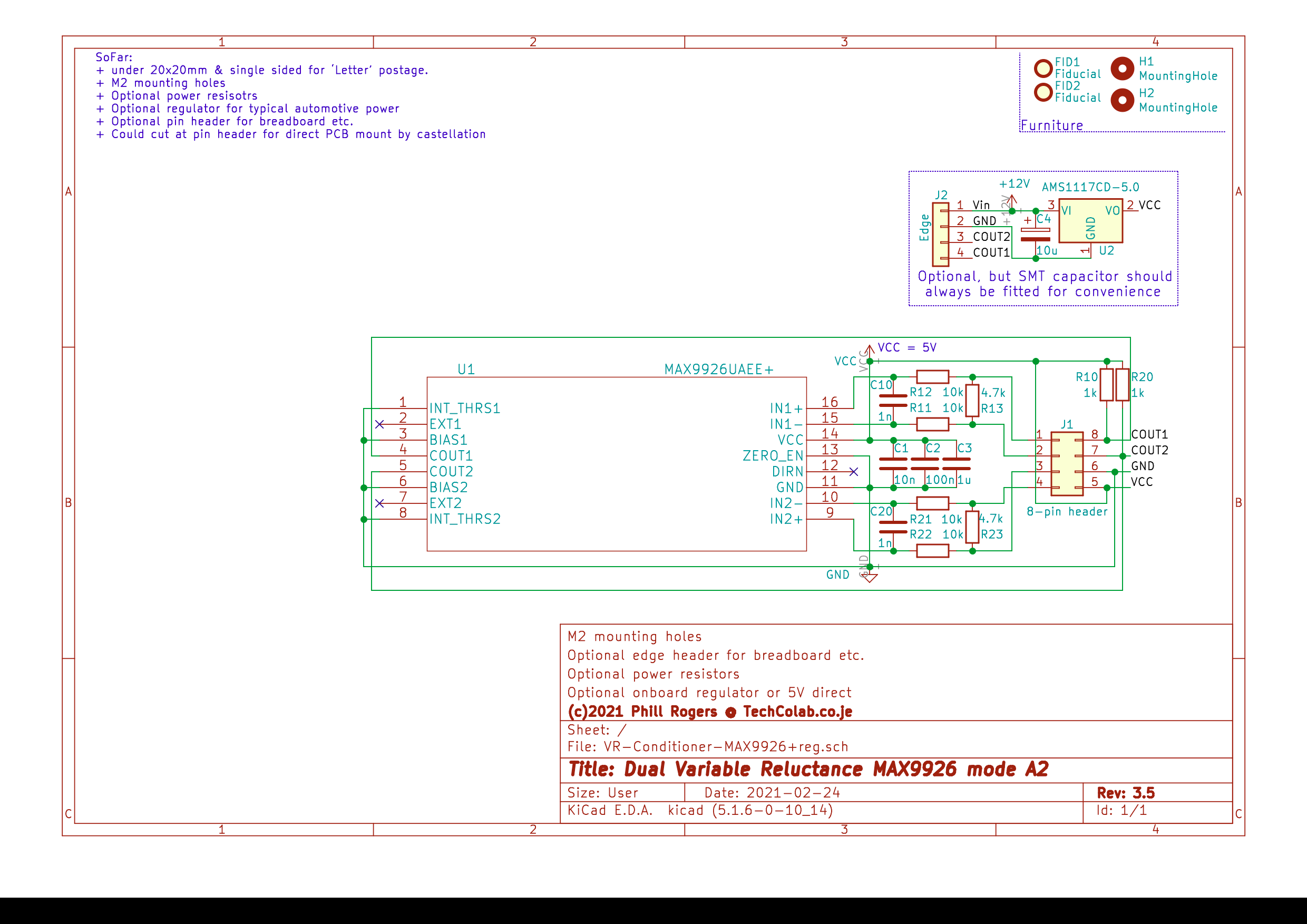Click the Furniture section label
Viewport: 1307px width, 924px height.
[x=1051, y=125]
